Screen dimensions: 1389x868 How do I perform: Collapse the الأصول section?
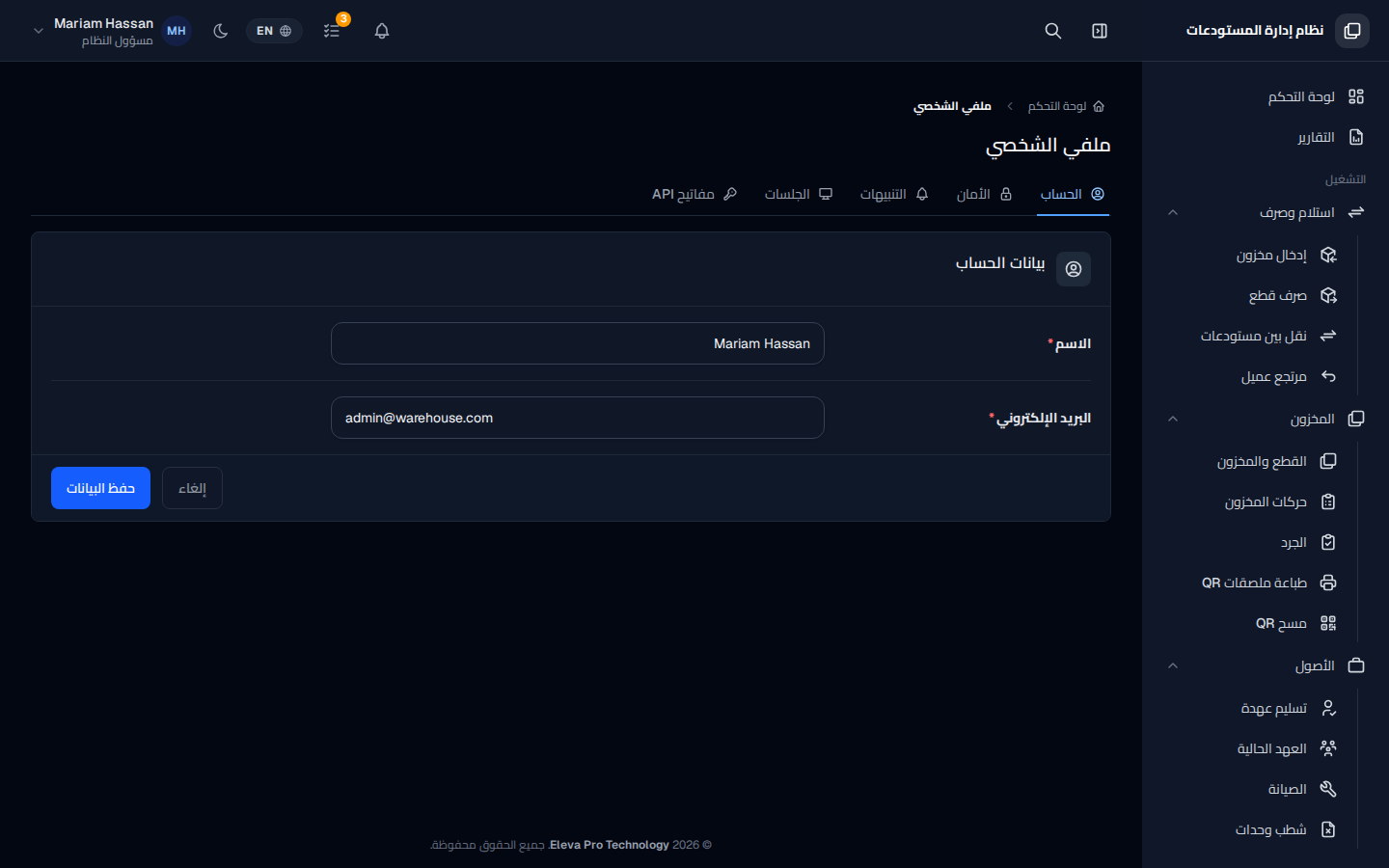point(1266,665)
